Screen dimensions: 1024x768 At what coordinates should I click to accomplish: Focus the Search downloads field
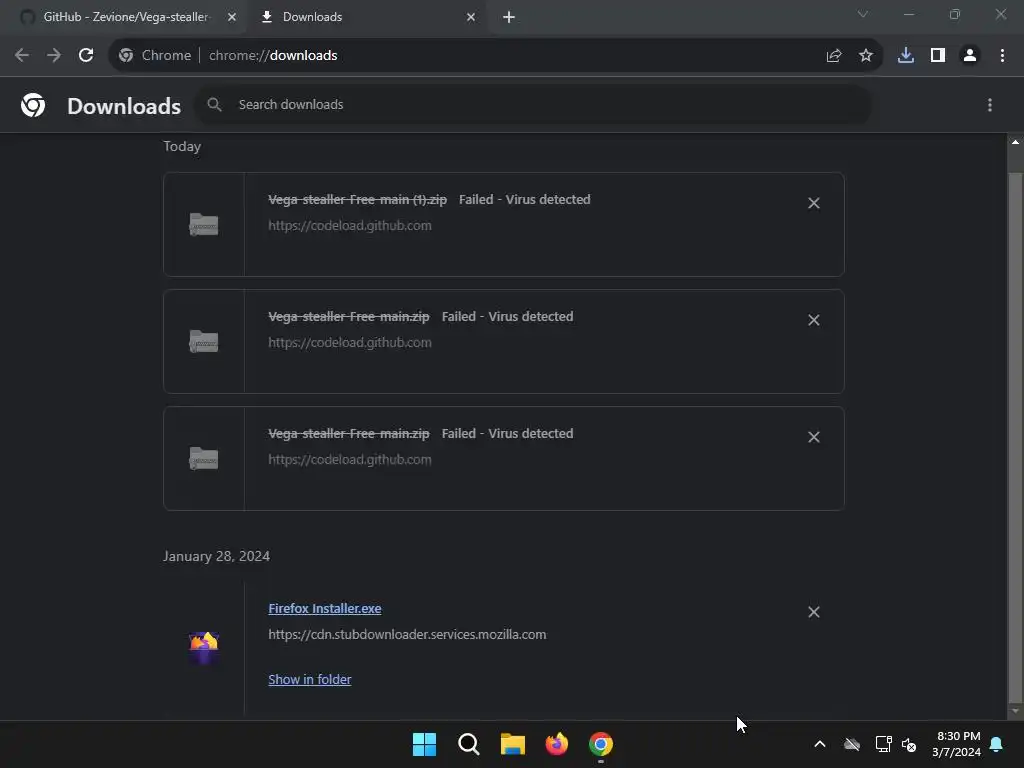pyautogui.click(x=533, y=104)
